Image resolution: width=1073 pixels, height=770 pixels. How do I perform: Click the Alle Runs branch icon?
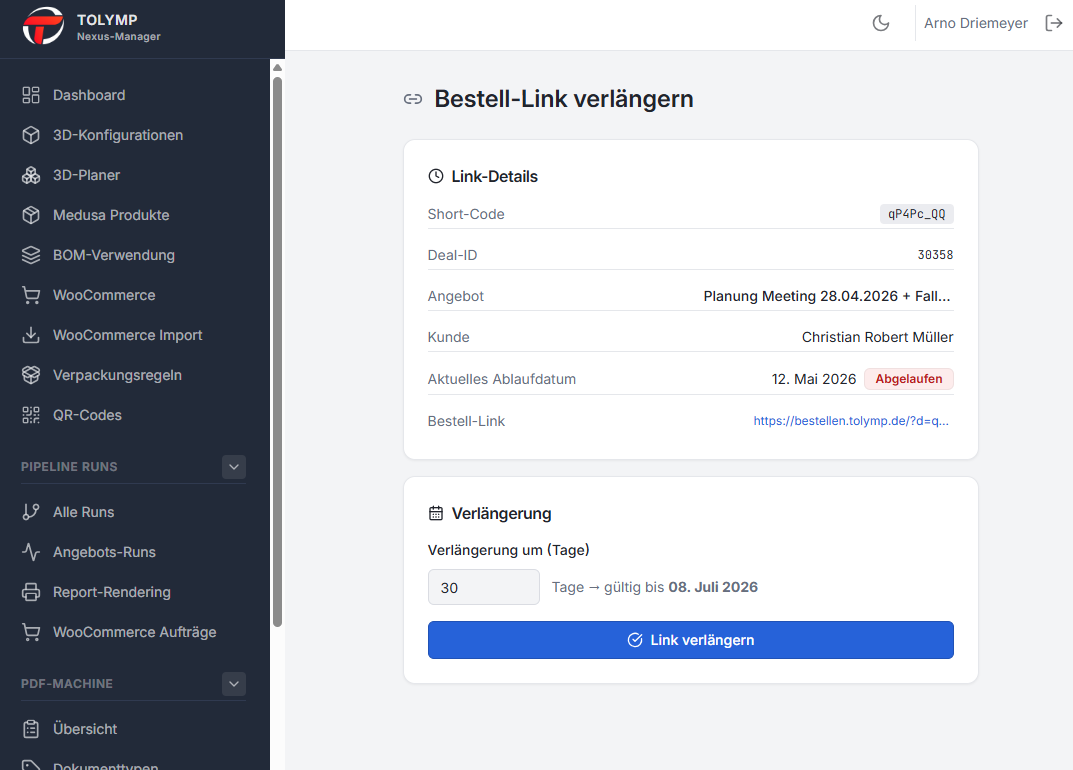[x=31, y=512]
